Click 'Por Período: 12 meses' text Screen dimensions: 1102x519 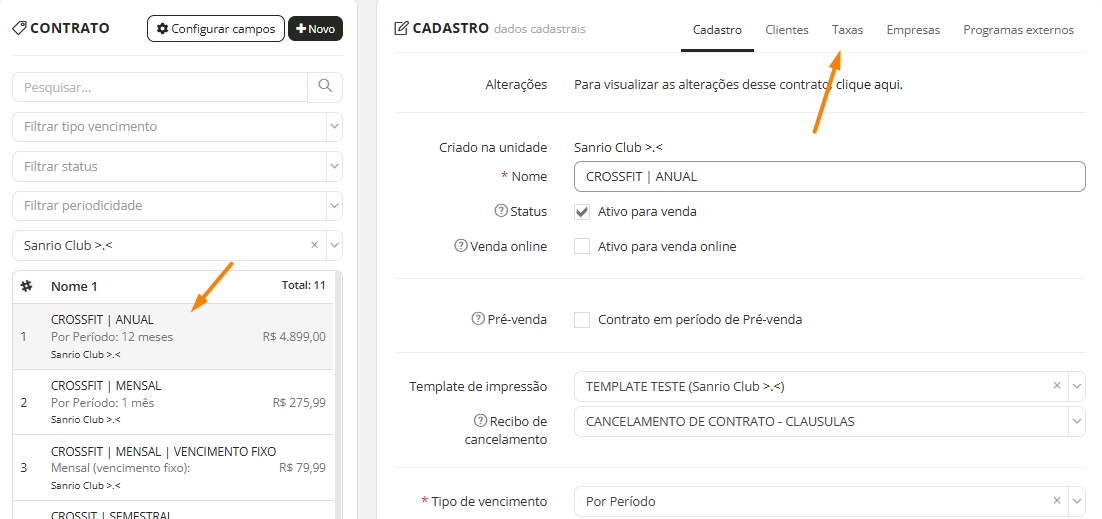pos(112,337)
